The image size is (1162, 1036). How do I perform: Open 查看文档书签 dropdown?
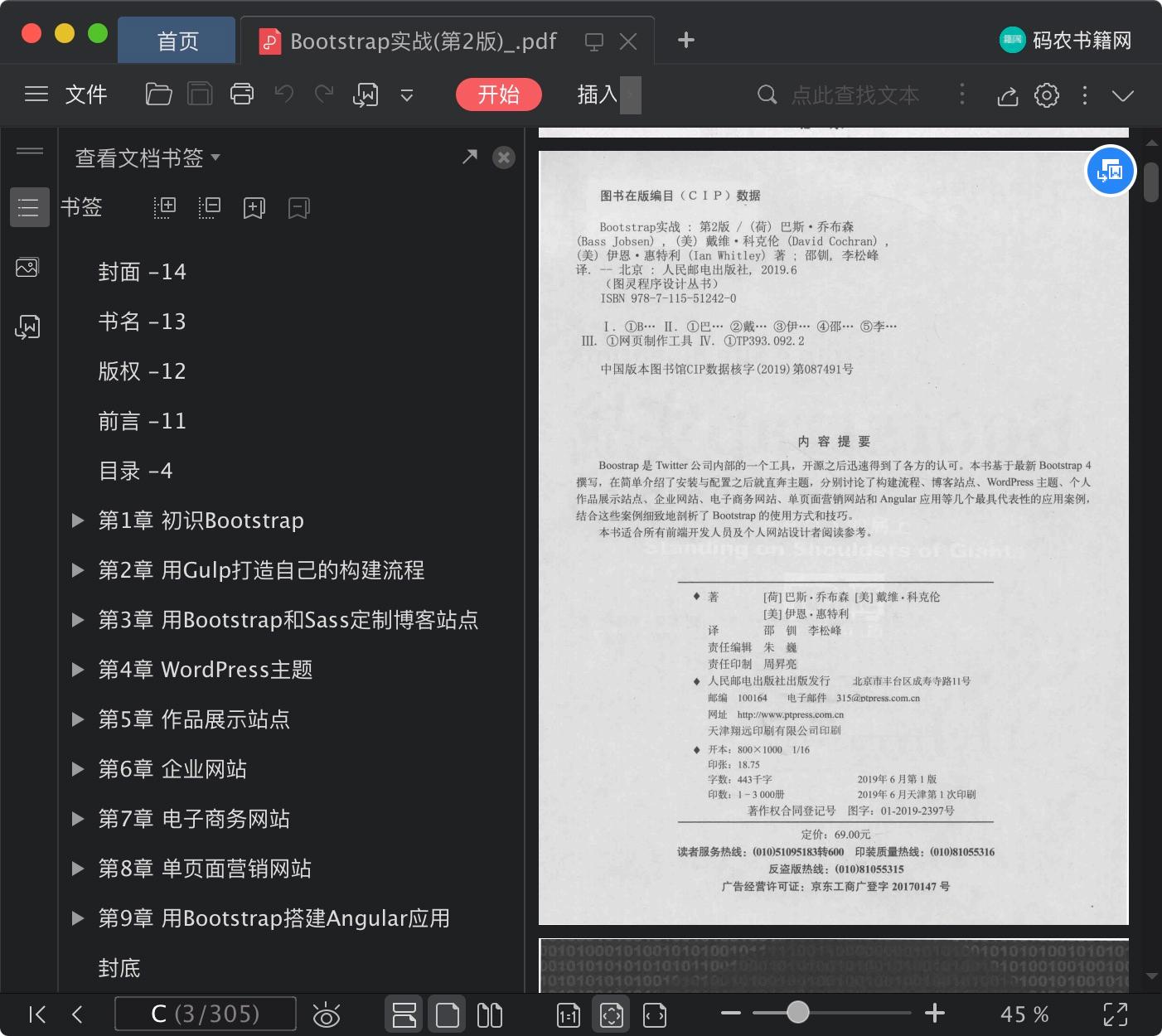pos(148,157)
